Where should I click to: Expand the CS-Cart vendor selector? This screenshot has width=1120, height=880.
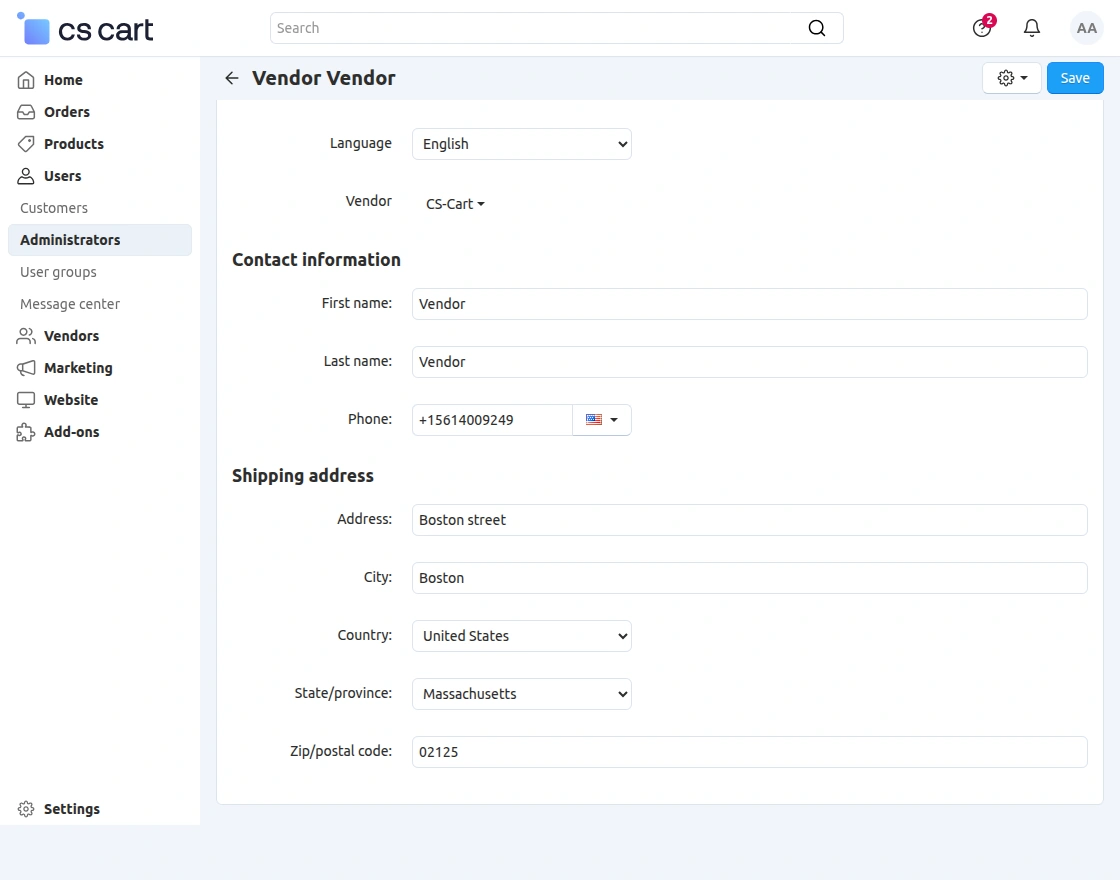coord(454,203)
